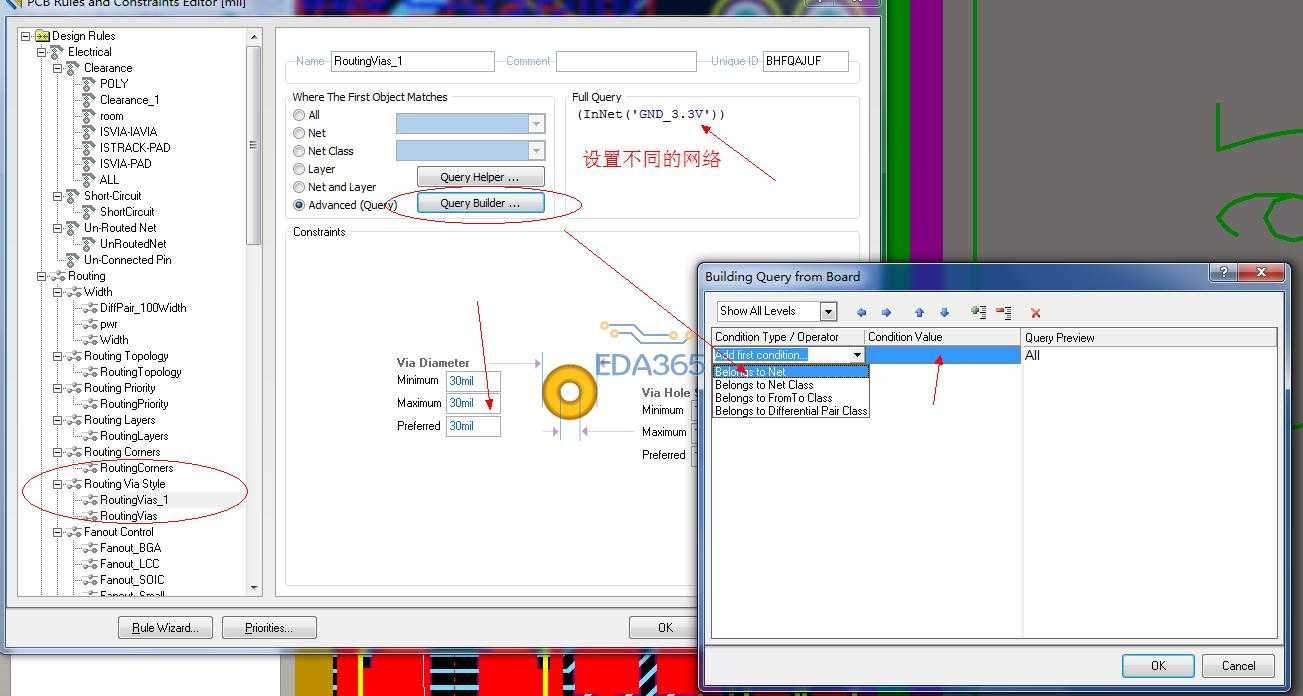Open the Net combo box dropdown
The image size is (1303, 696).
pyautogui.click(x=536, y=124)
